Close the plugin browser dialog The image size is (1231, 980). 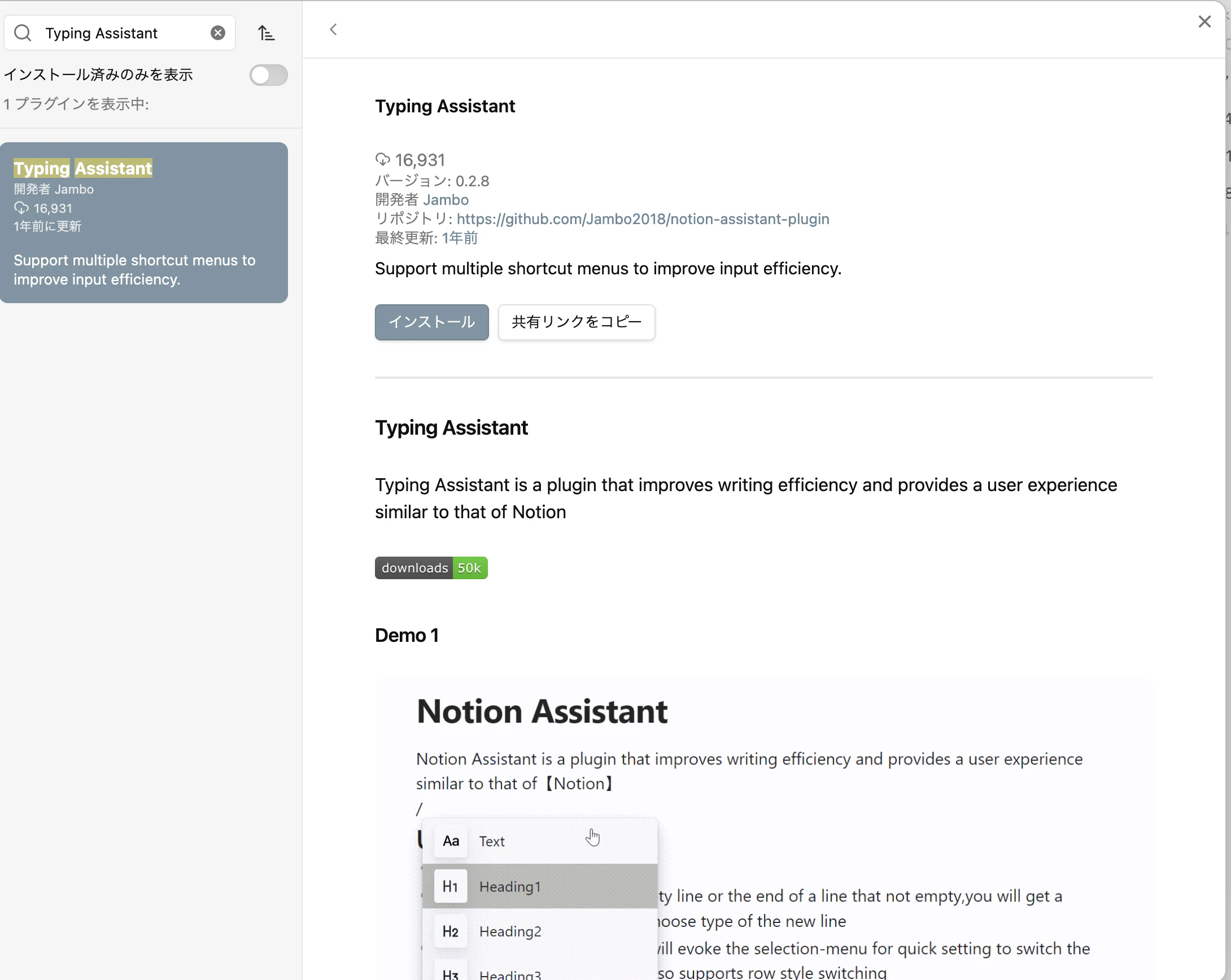[x=1204, y=21]
